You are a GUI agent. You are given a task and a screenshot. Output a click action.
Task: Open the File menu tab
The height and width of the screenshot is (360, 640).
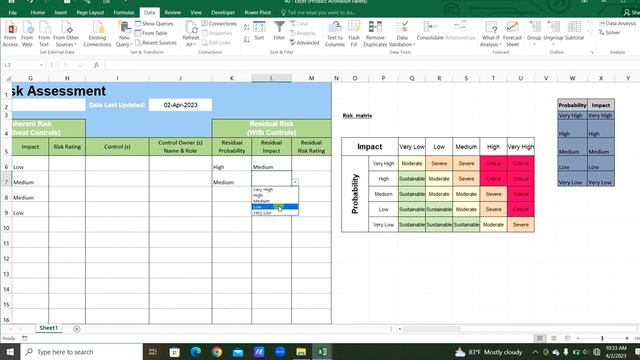tap(13, 13)
